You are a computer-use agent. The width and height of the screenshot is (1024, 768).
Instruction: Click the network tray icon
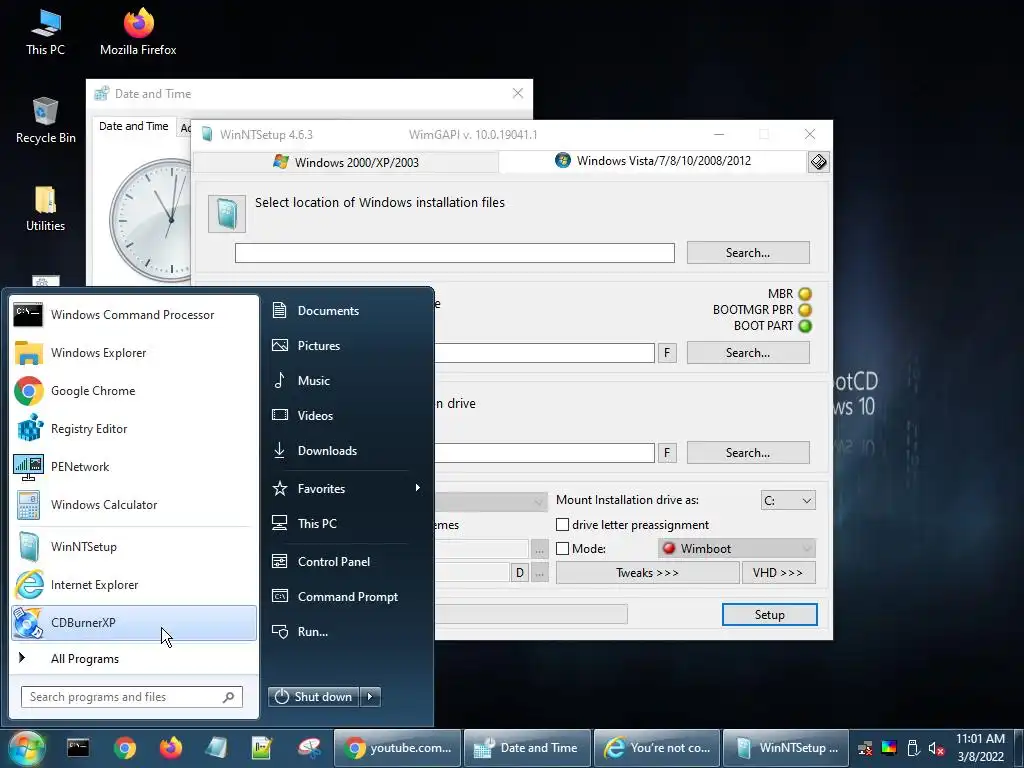click(865, 748)
